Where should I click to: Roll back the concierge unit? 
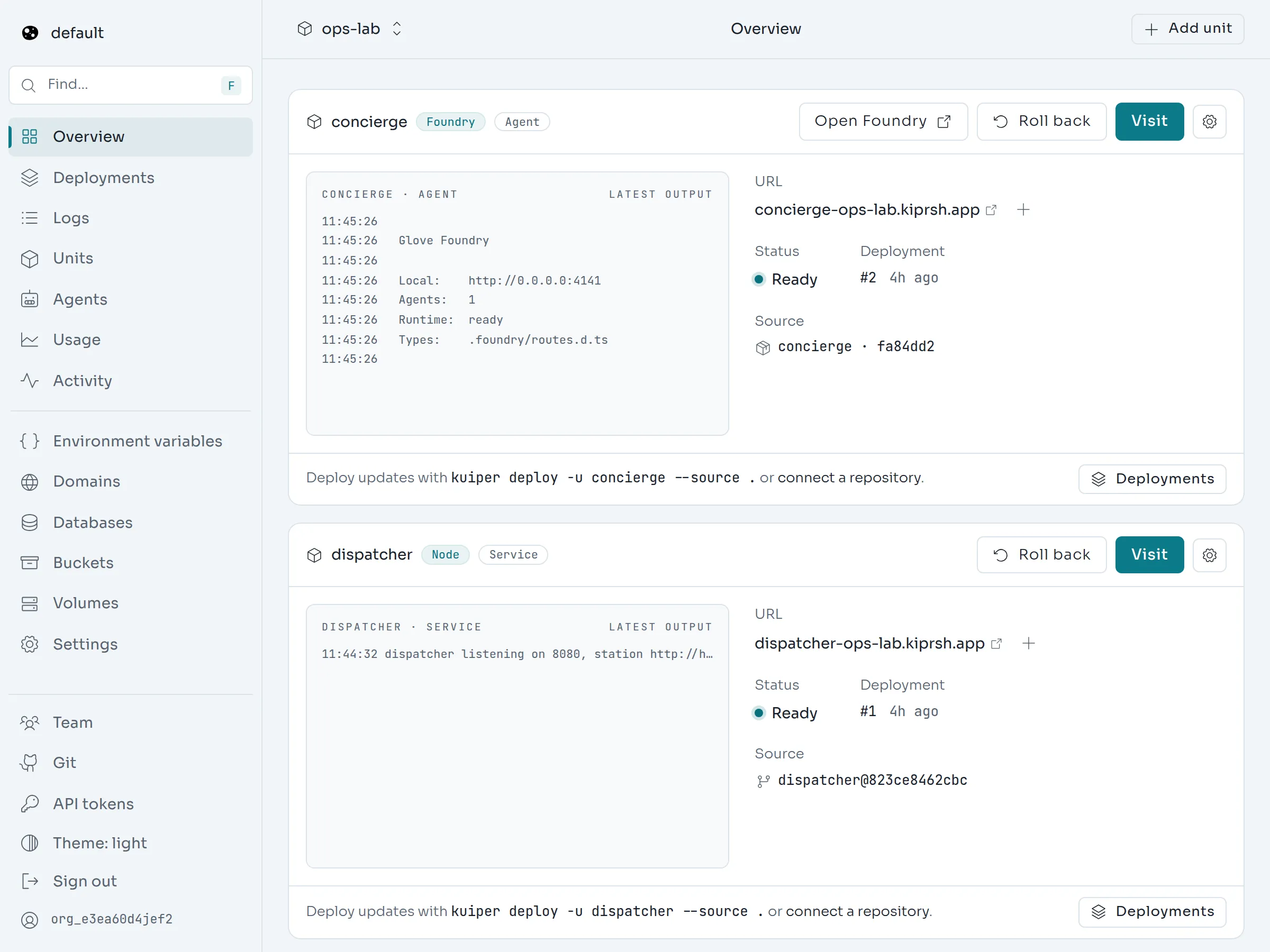coord(1041,122)
